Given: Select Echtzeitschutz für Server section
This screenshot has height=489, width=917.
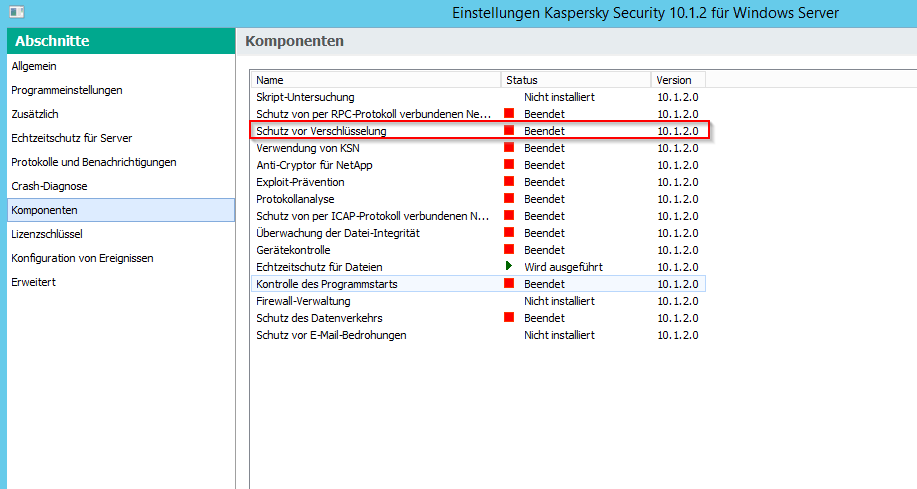Looking at the screenshot, I should 121,138.
